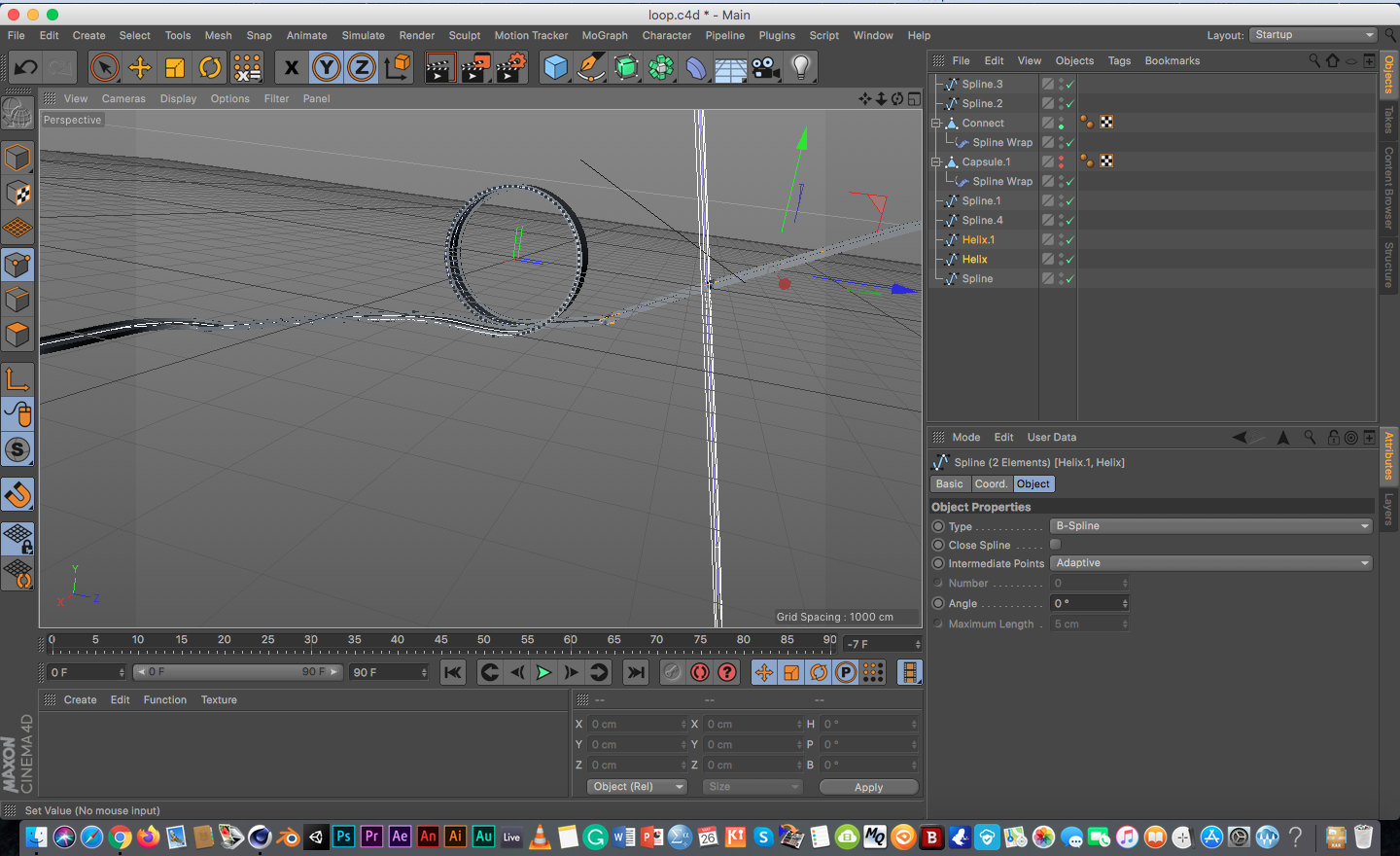Collapse the Capsule.1 tree item
The width and height of the screenshot is (1400, 856).
(935, 162)
